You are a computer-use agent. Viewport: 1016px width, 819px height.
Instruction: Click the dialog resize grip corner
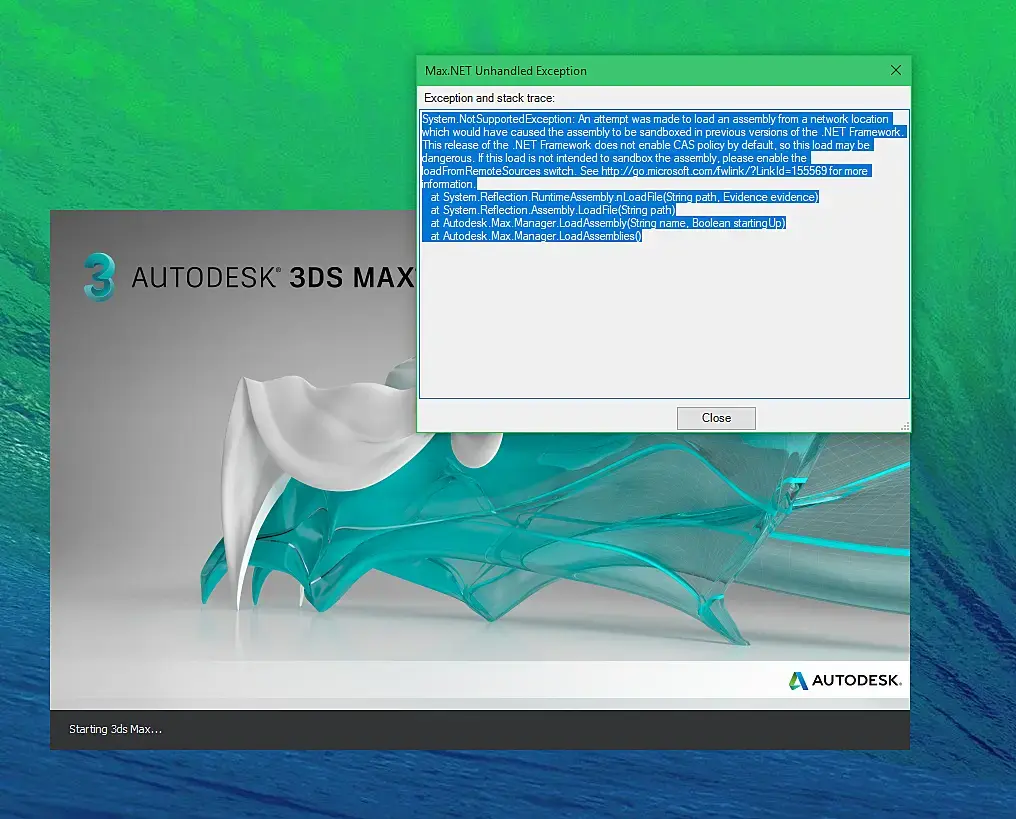905,426
